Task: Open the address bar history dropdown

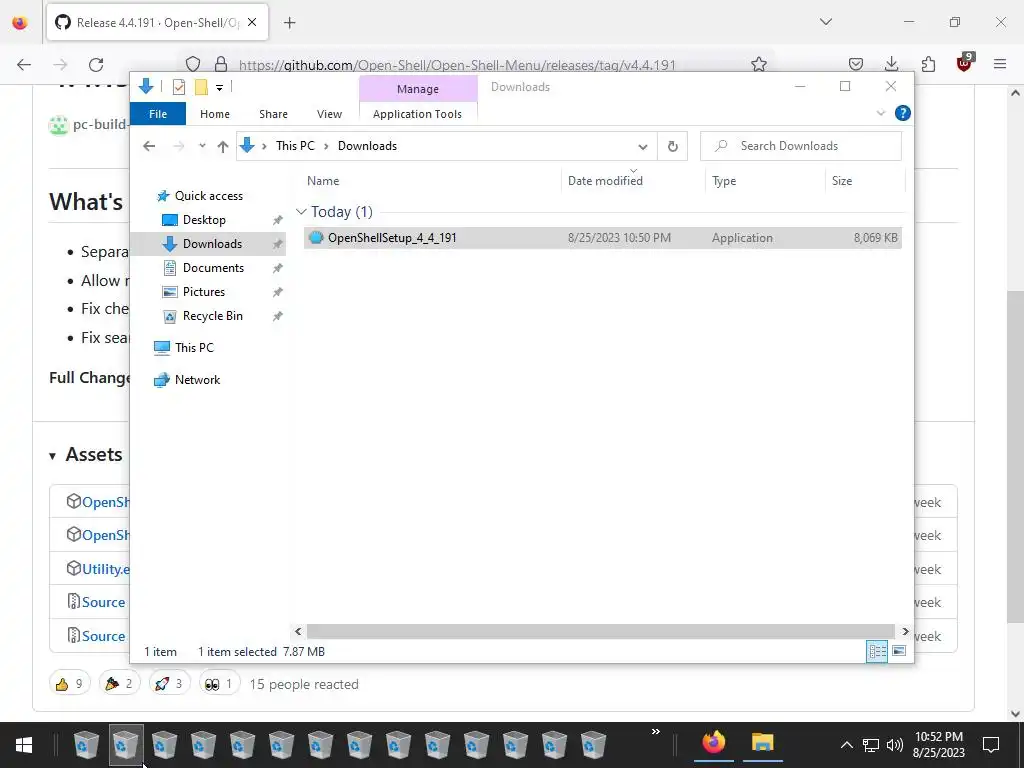Action: pos(643,146)
